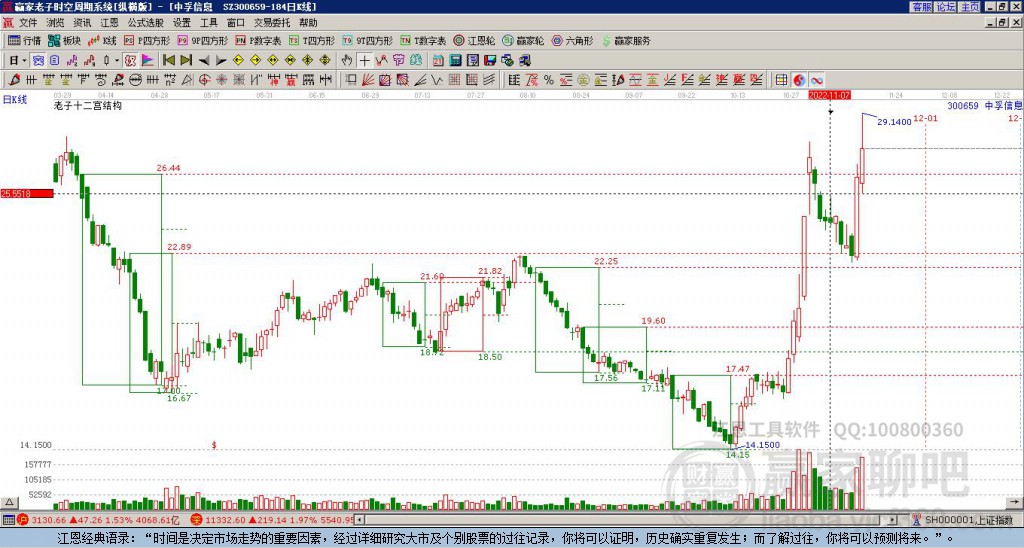Click the up-triangle button at bottom-left
The width and height of the screenshot is (1024, 548).
(10, 503)
